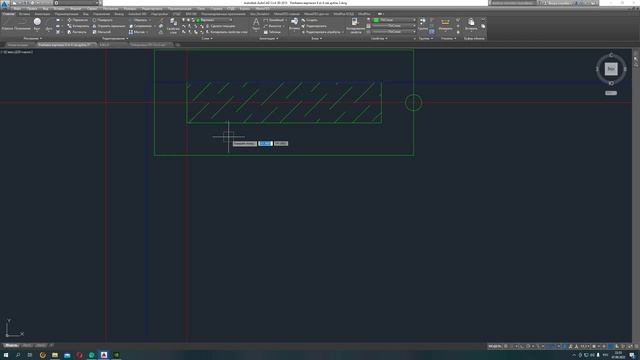Viewport: 640px width, 360px height.
Task: Select the Linear dimension (Линейный) tool
Action: [274, 20]
